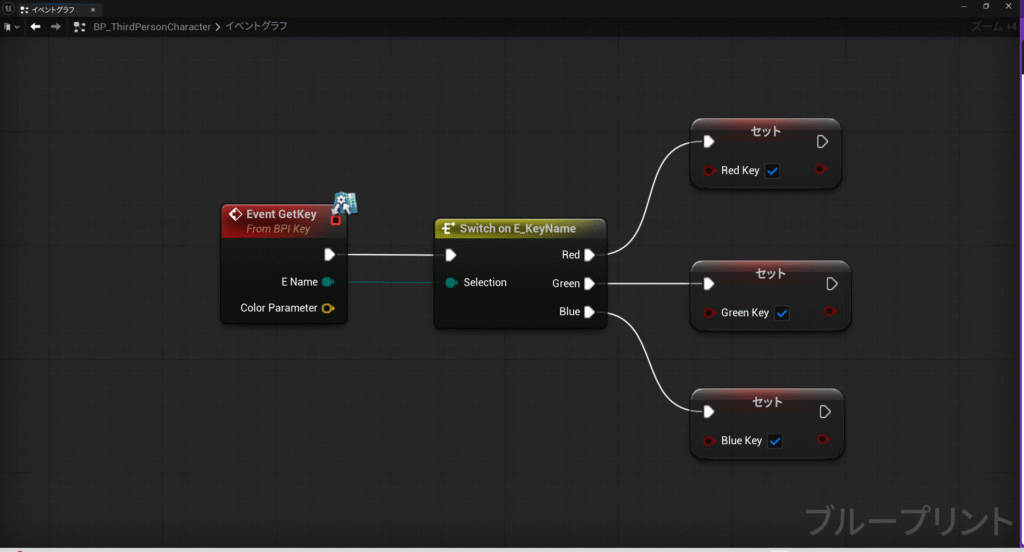Click the イベントグラフ breadcrumb label
This screenshot has height=552, width=1024.
point(256,26)
